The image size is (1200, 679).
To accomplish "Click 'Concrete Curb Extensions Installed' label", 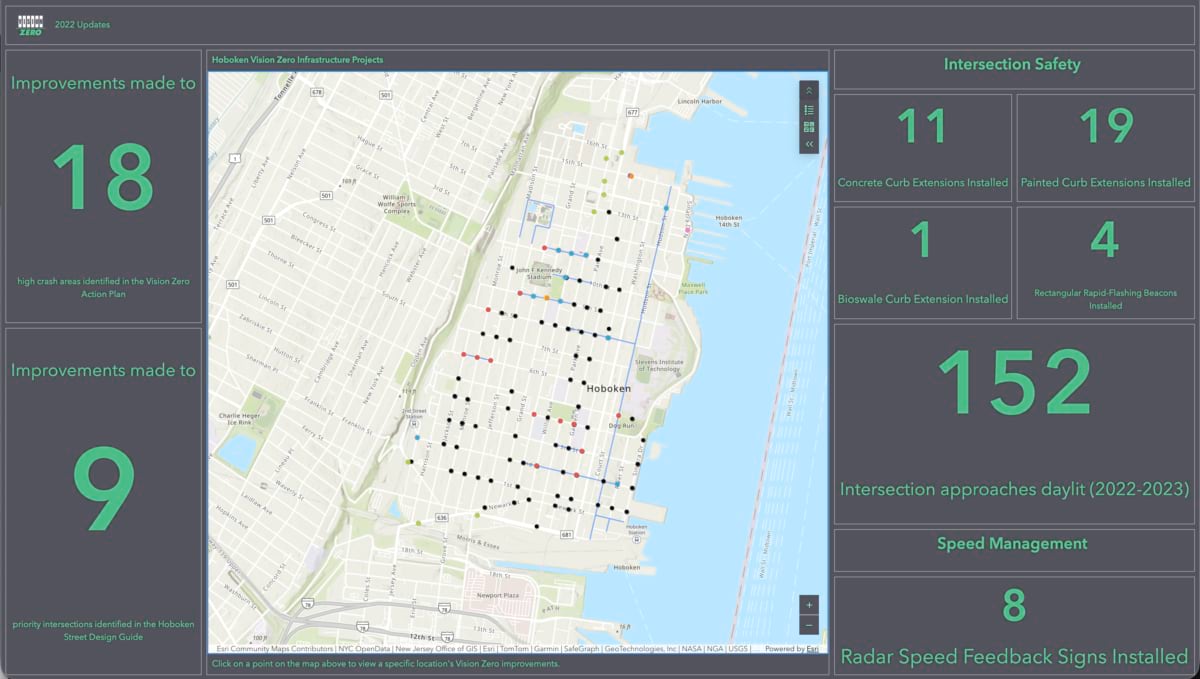I will coord(922,183).
